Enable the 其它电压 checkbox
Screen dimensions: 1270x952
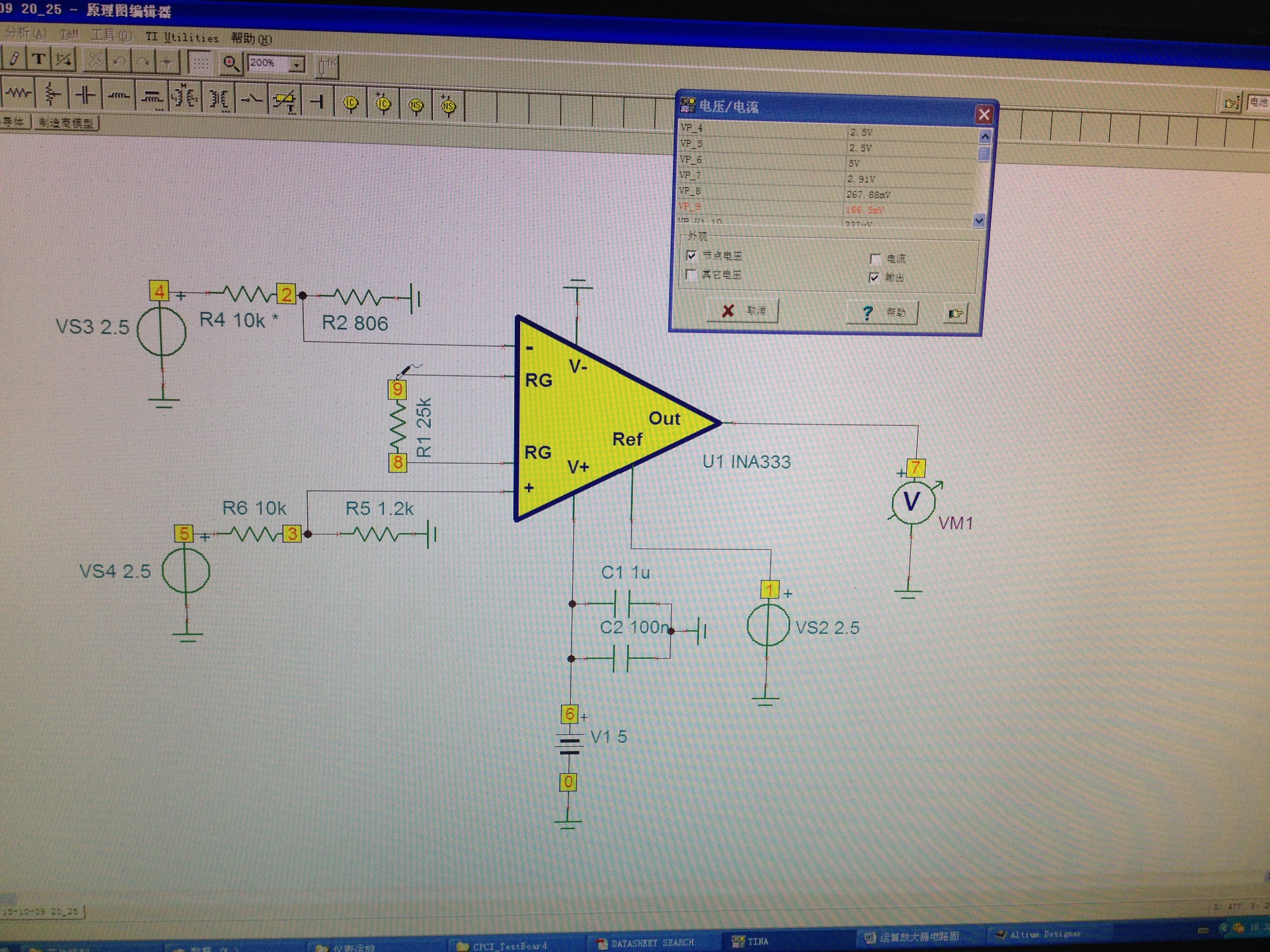pos(691,274)
